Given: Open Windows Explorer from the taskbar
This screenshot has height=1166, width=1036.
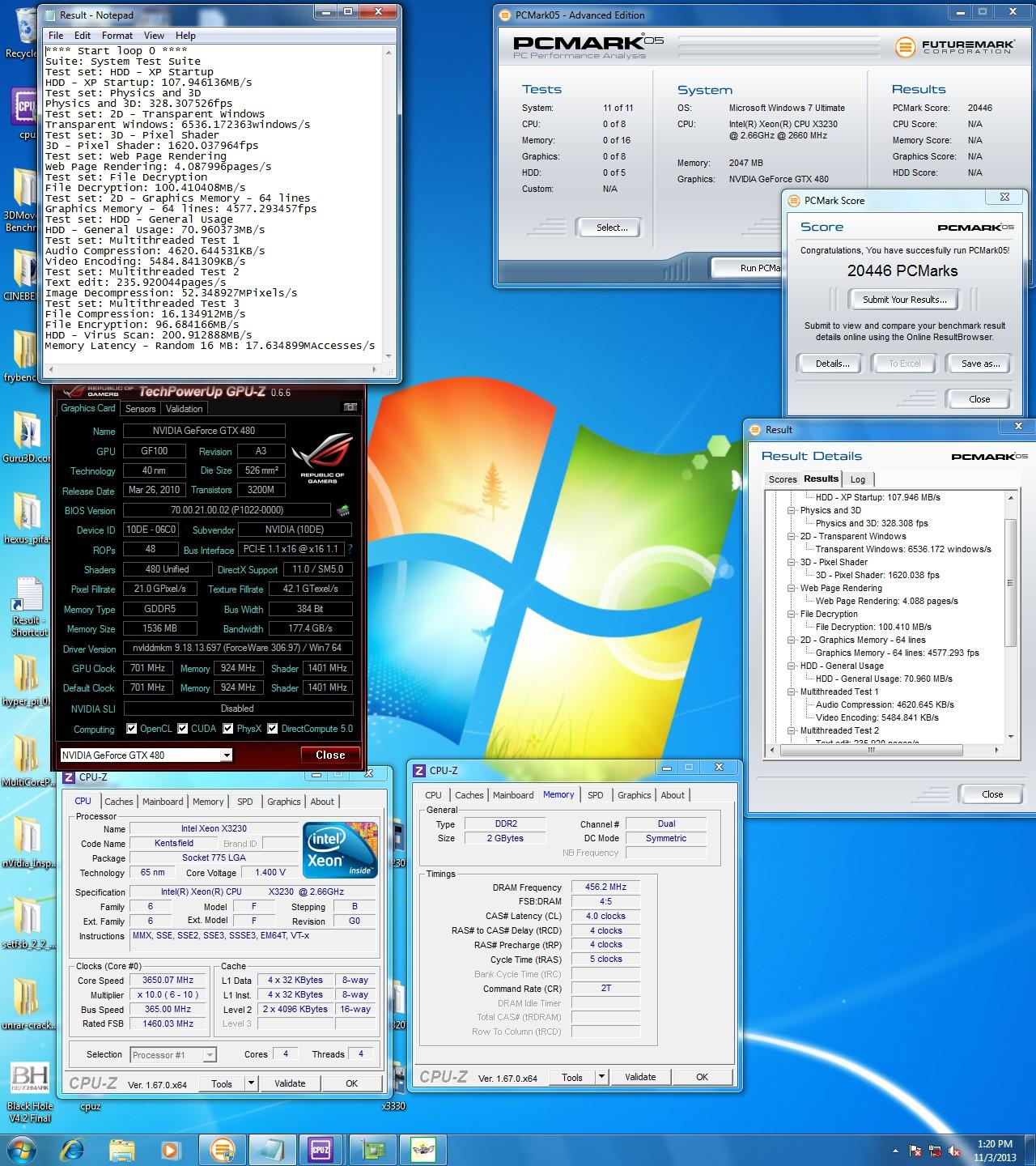Looking at the screenshot, I should [122, 1150].
